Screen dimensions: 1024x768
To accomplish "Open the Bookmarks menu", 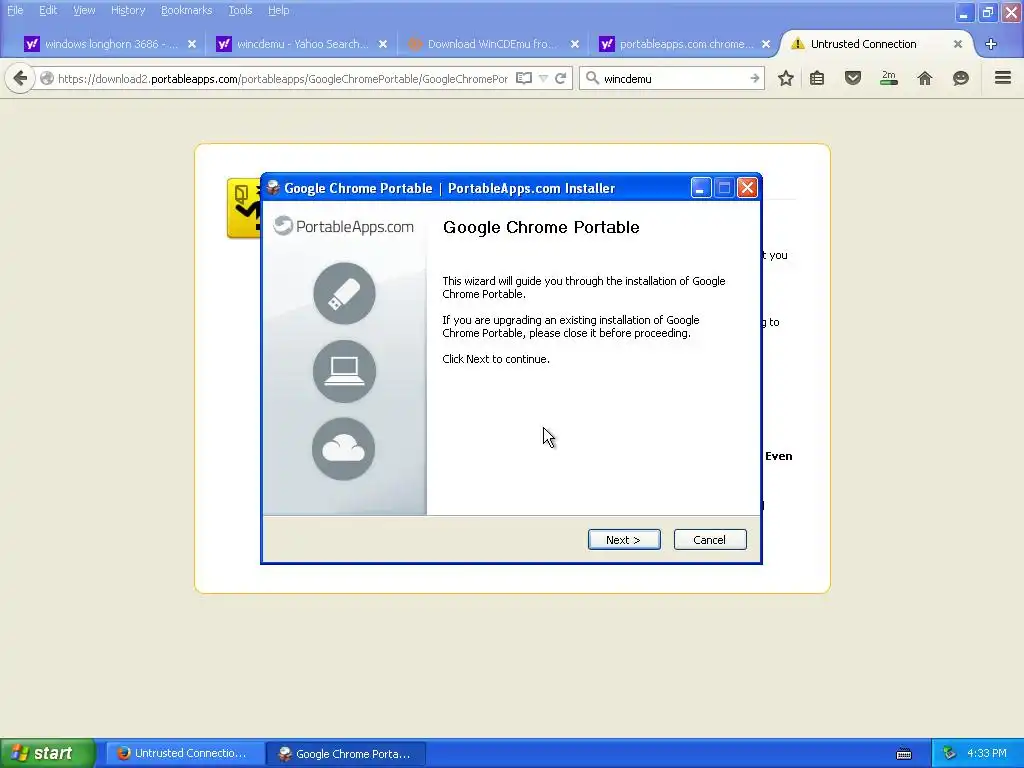I will tap(187, 10).
